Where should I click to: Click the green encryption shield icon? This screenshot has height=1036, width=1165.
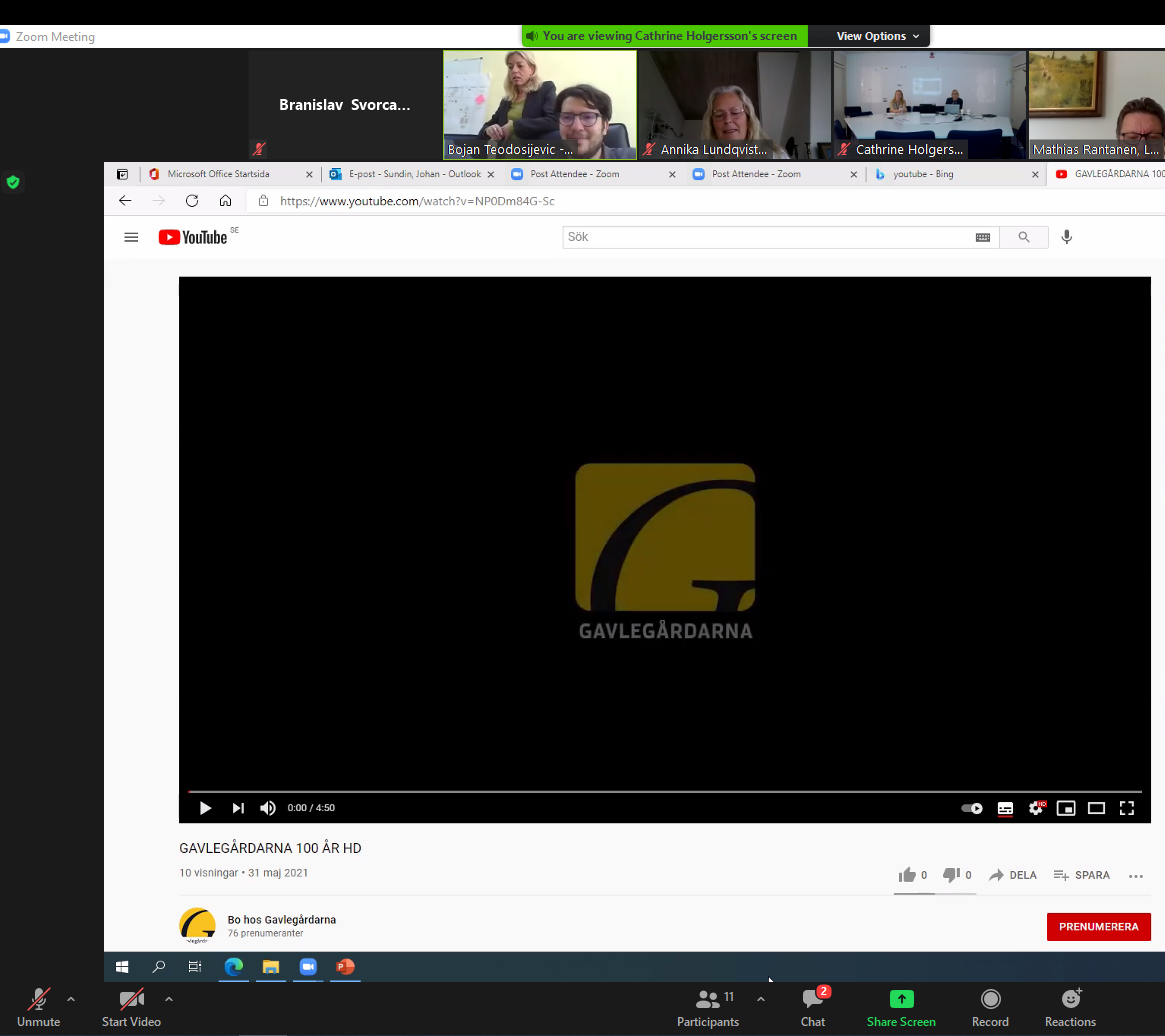click(13, 182)
